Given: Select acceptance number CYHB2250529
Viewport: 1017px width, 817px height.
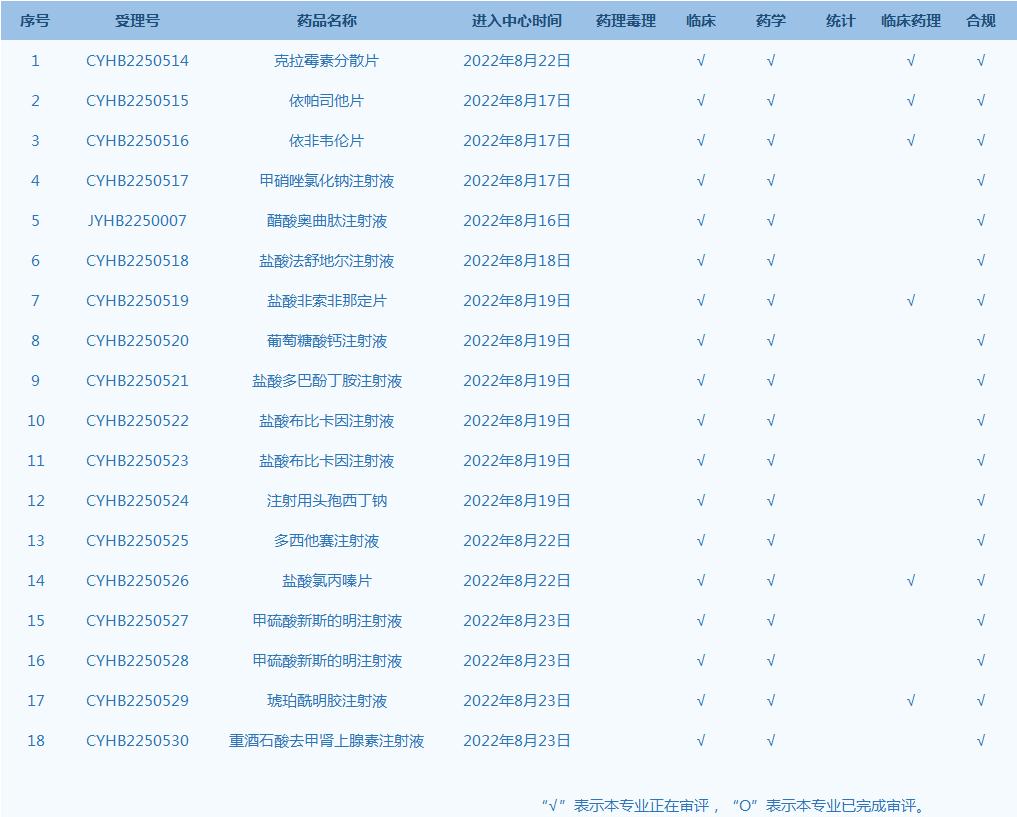Looking at the screenshot, I should pos(137,701).
